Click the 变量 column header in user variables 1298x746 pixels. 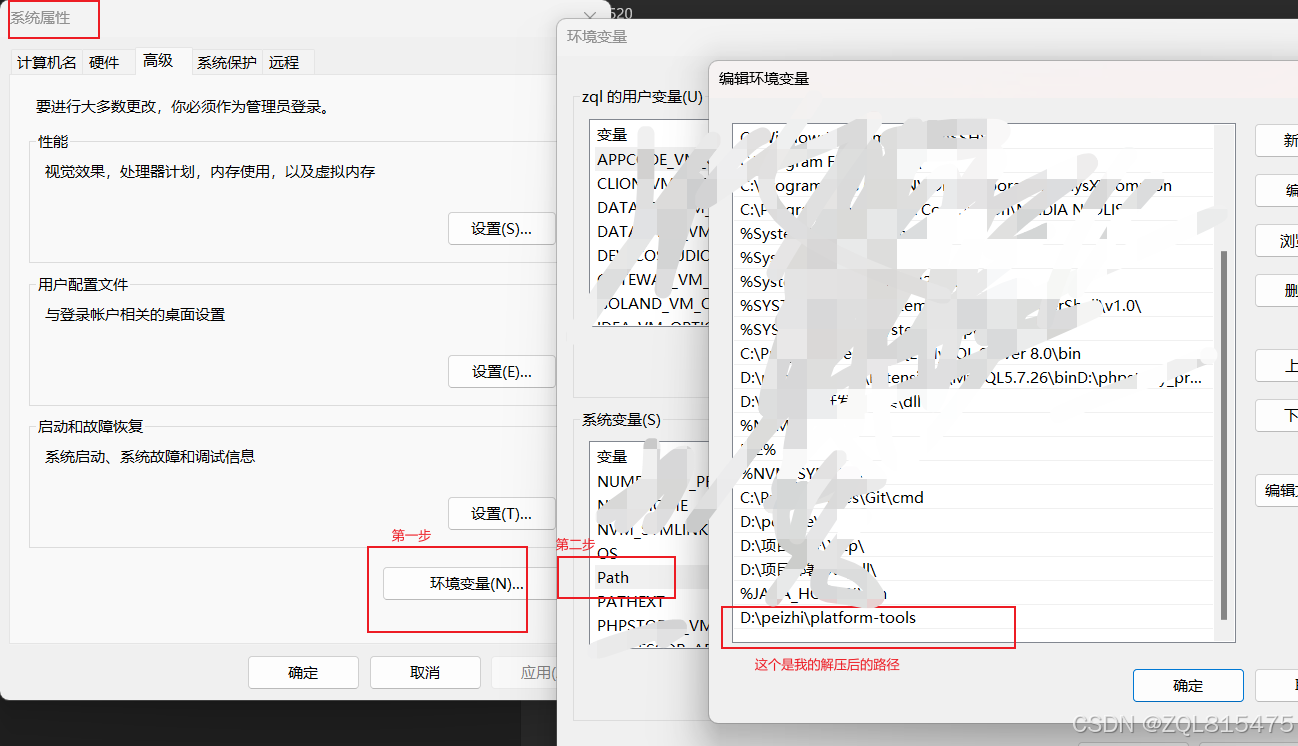click(650, 135)
